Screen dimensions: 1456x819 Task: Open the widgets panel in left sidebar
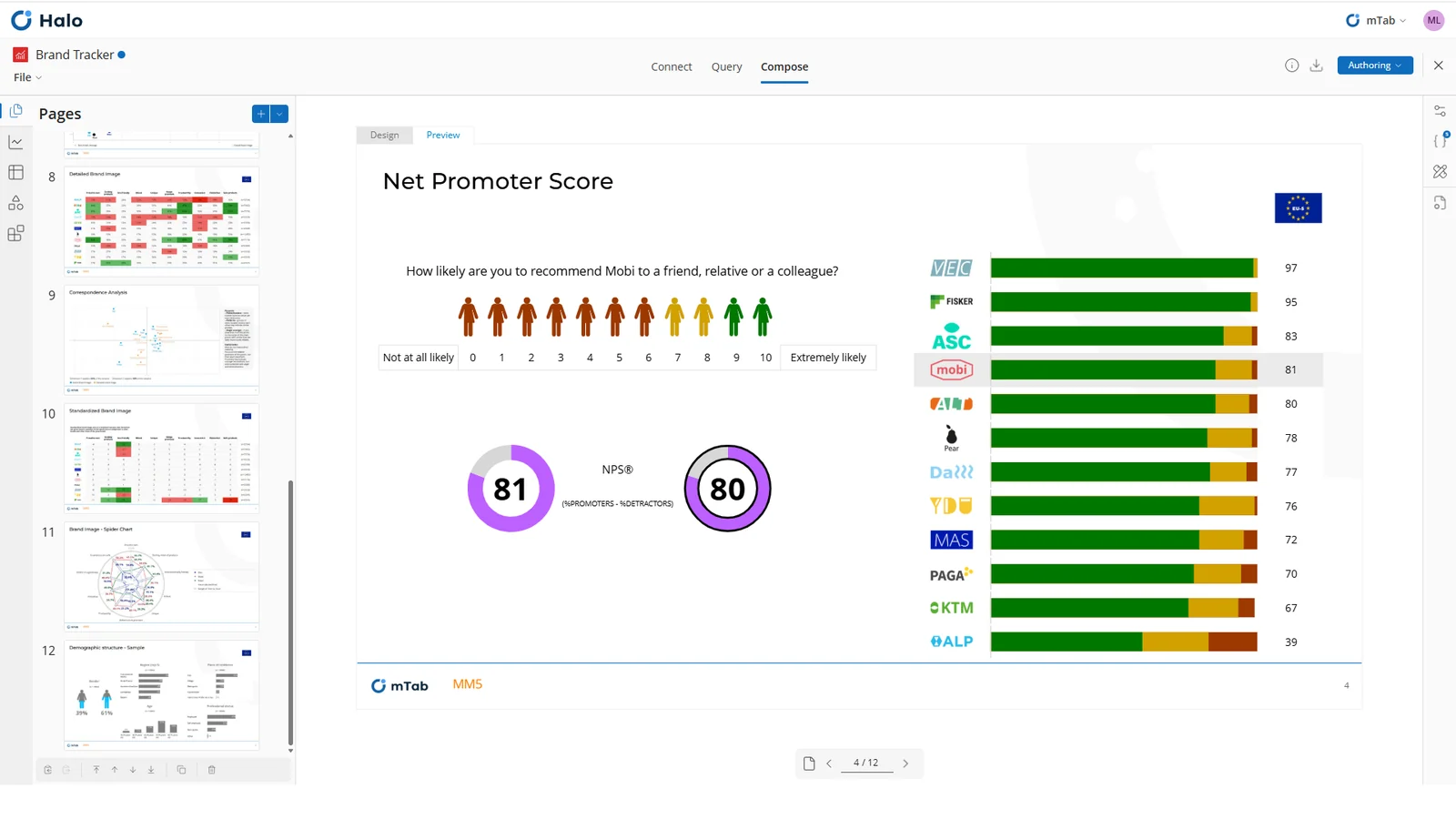coord(15,234)
